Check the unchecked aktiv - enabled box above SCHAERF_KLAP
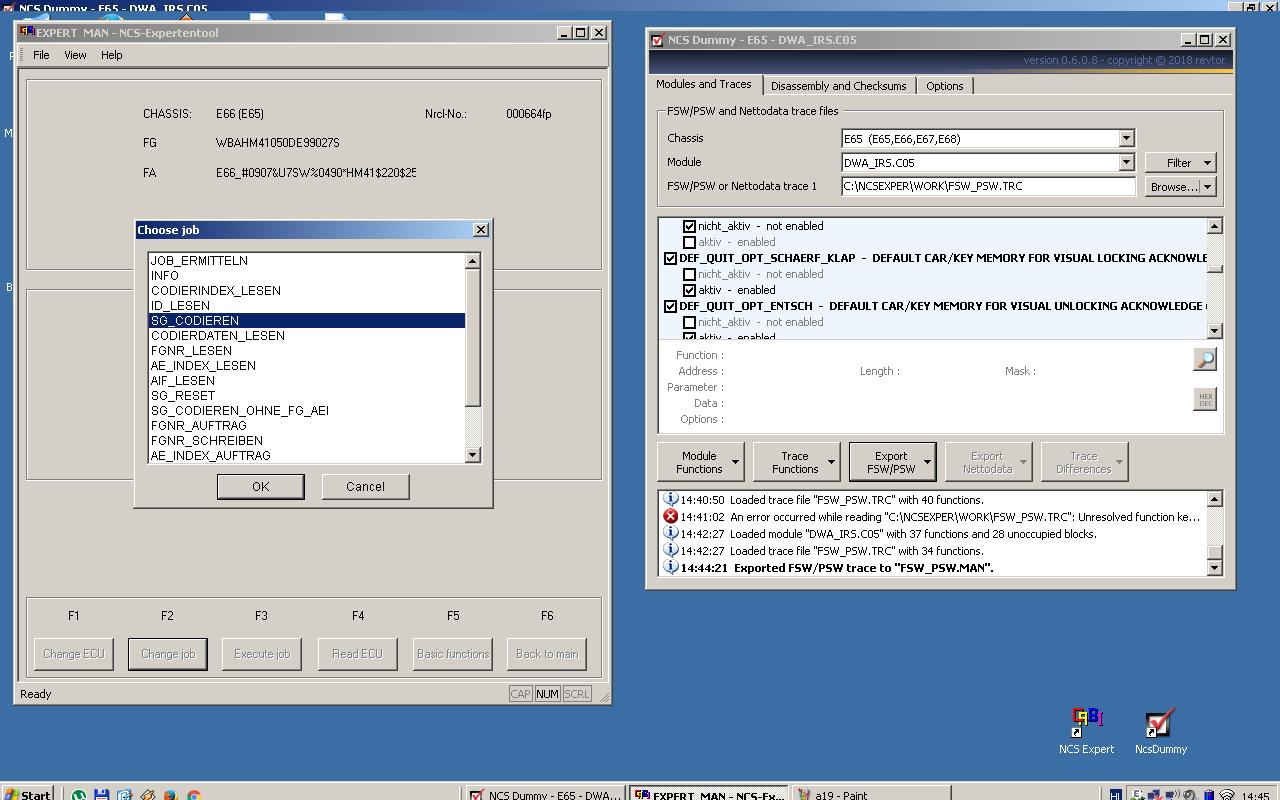 [689, 242]
